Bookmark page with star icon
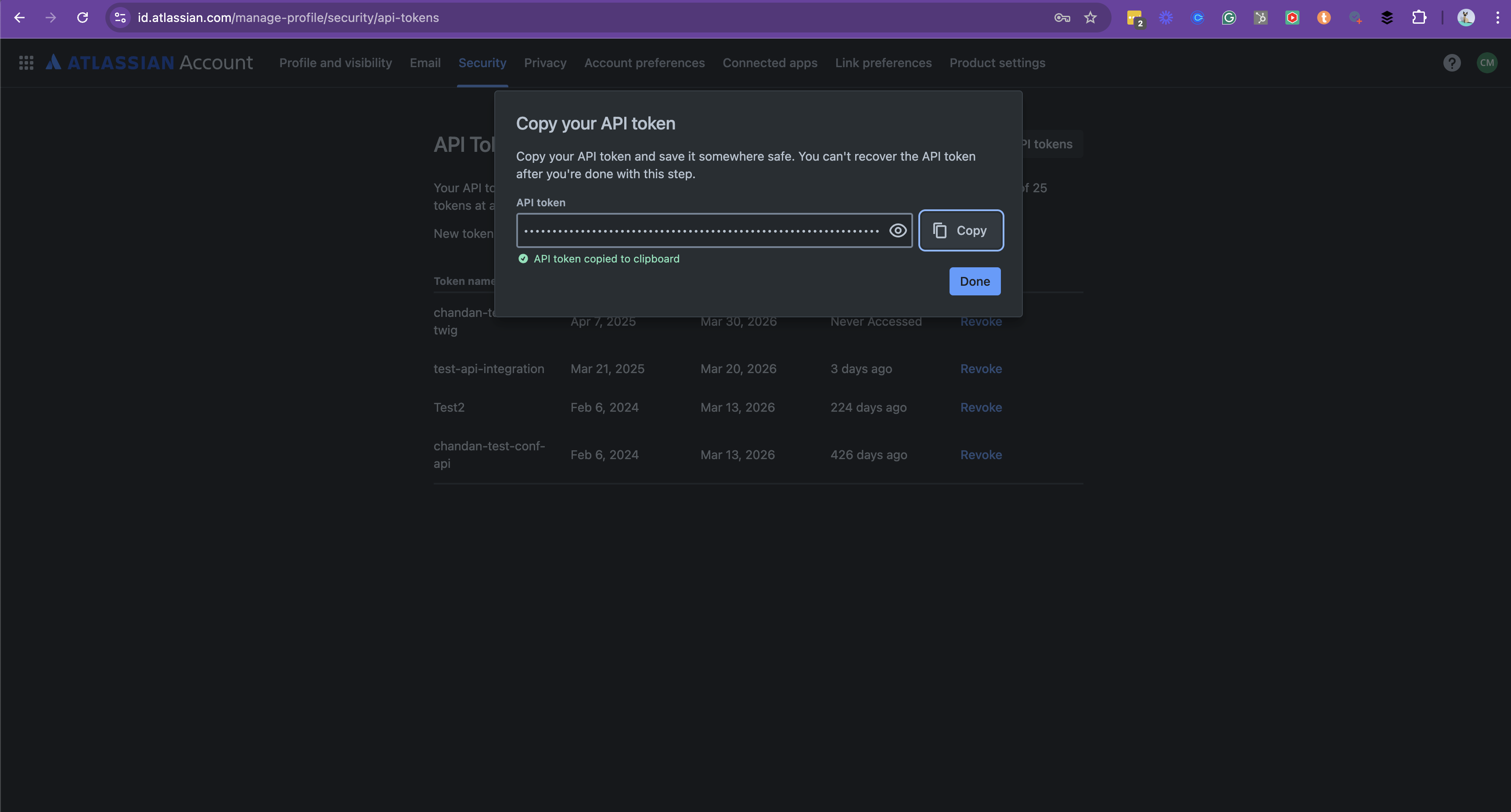Screen dimensions: 1511x812 click(x=1090, y=18)
